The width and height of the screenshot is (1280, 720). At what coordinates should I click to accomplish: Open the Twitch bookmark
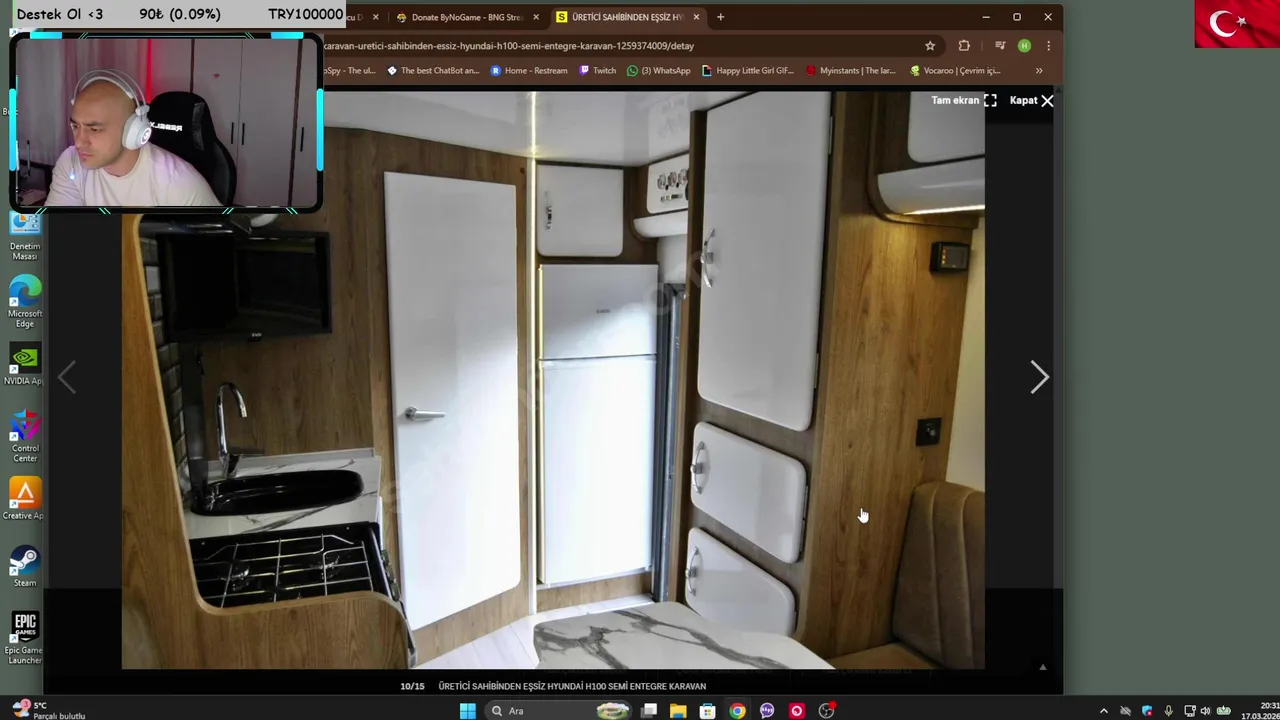(598, 71)
